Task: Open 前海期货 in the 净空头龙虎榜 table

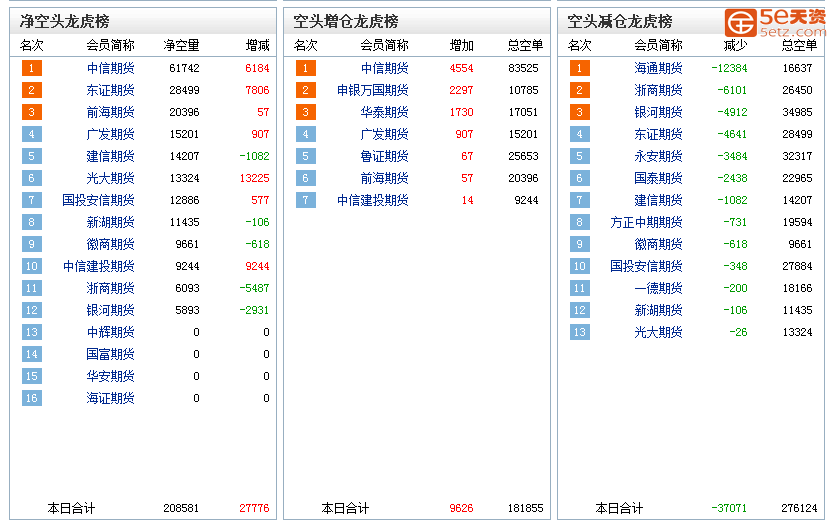Action: [x=110, y=112]
